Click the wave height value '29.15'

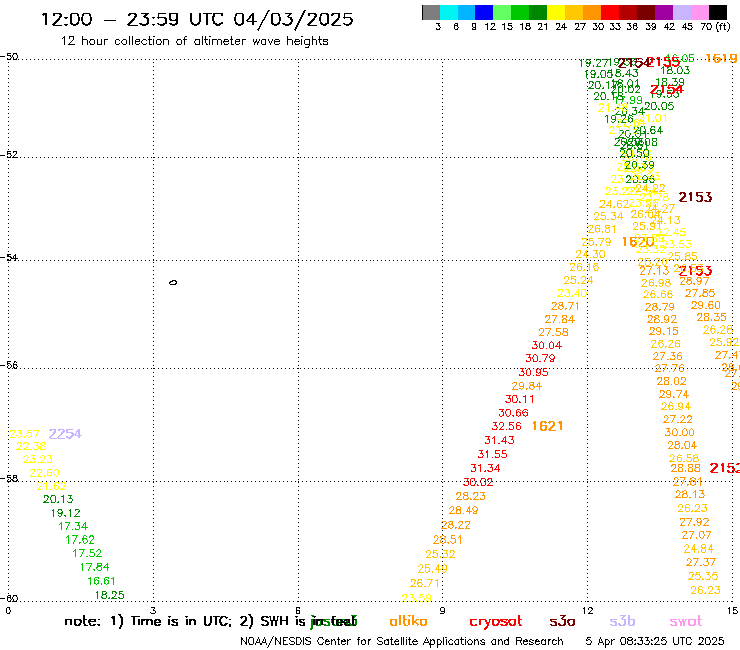pyautogui.click(x=664, y=331)
